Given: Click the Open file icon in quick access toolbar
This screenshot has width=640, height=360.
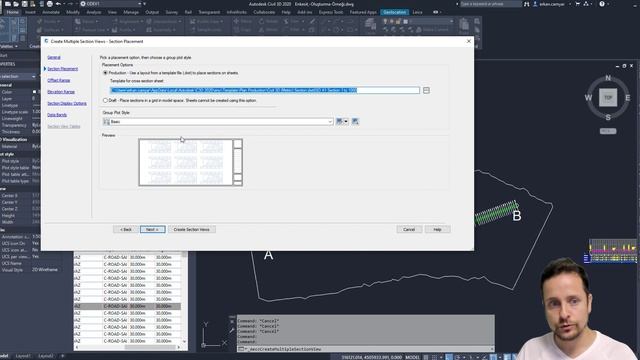Looking at the screenshot, I should point(16,4).
